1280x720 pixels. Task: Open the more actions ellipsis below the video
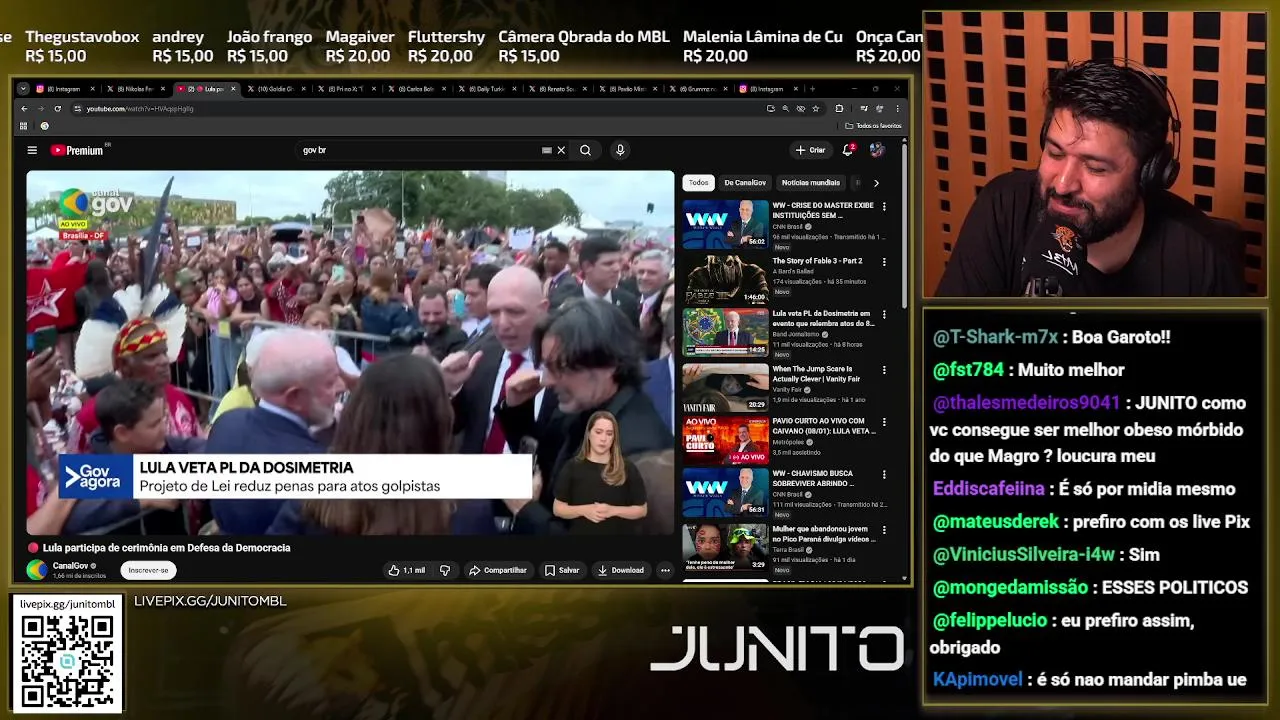click(665, 570)
